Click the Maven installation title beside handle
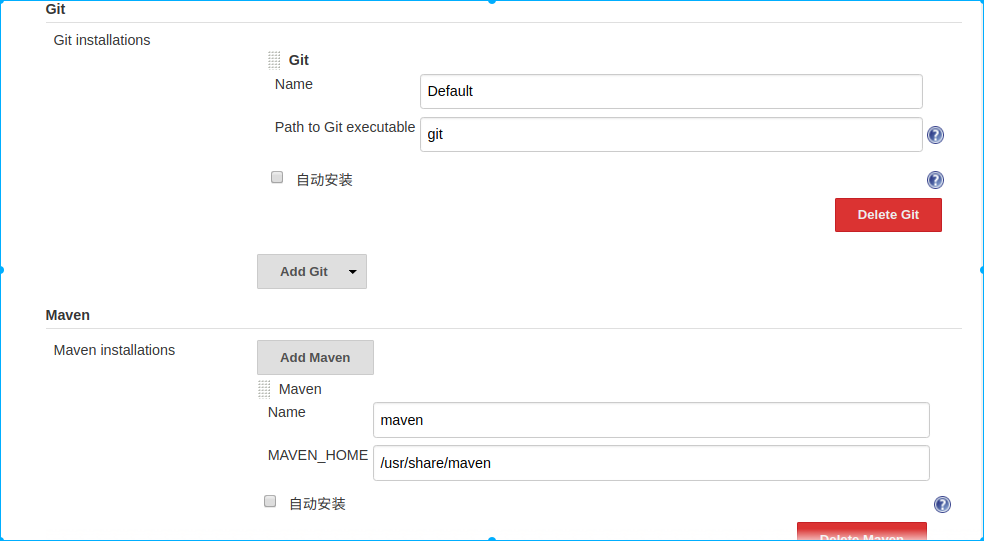Screen dimensions: 984x541 [300, 389]
